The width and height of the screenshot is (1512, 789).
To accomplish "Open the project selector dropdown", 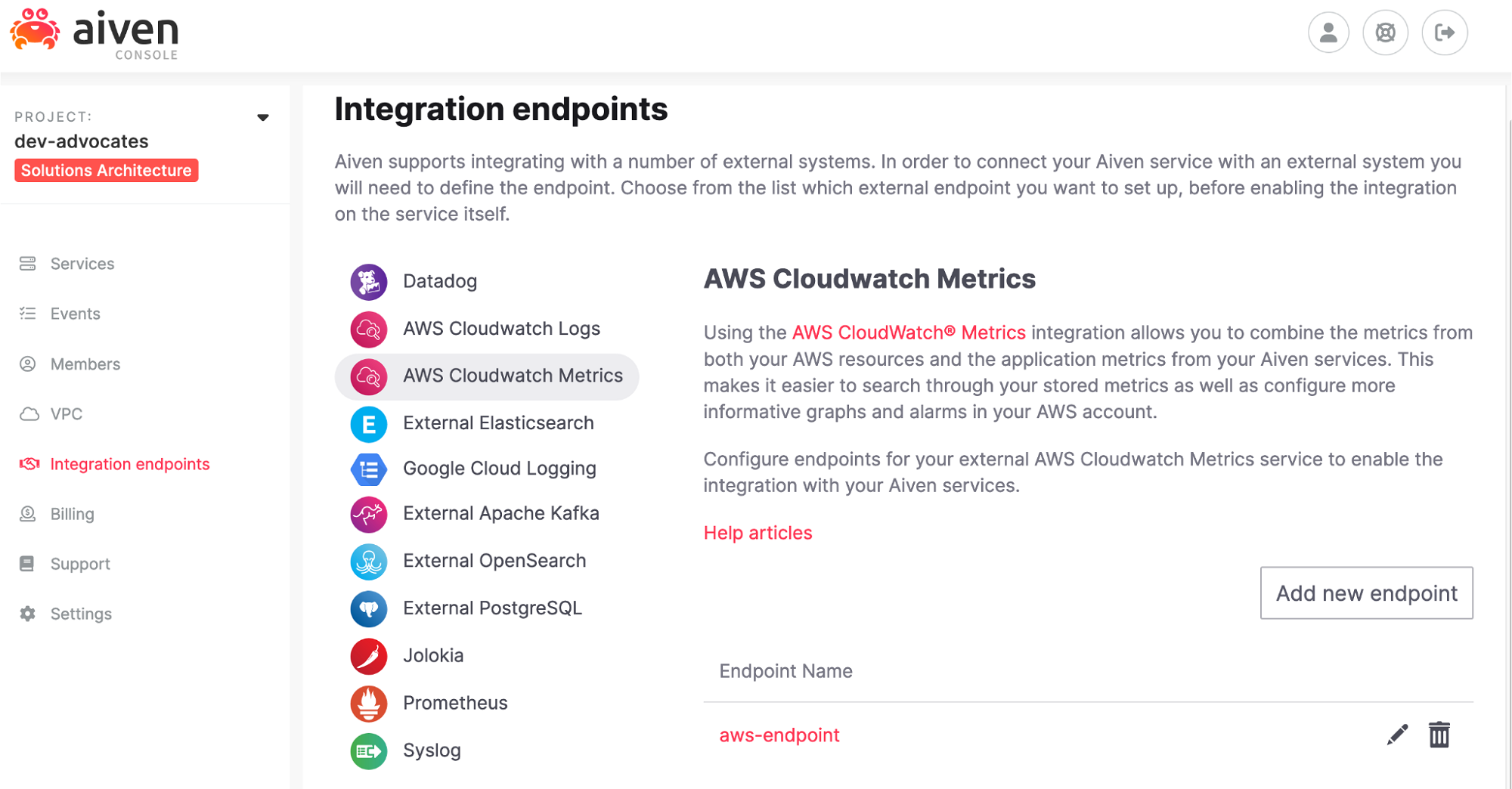I will point(263,117).
